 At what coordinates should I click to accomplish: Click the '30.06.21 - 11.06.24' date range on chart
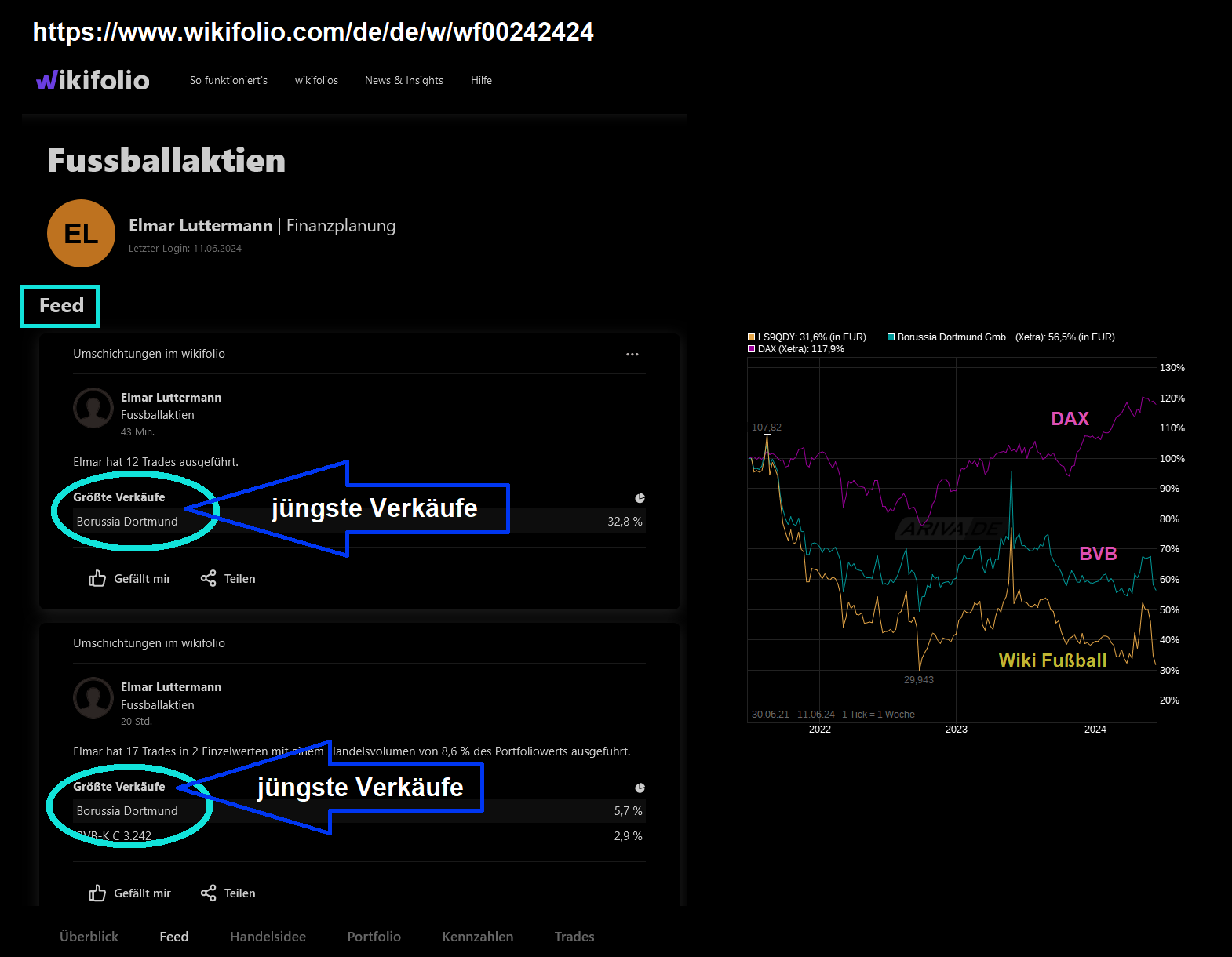(x=793, y=715)
